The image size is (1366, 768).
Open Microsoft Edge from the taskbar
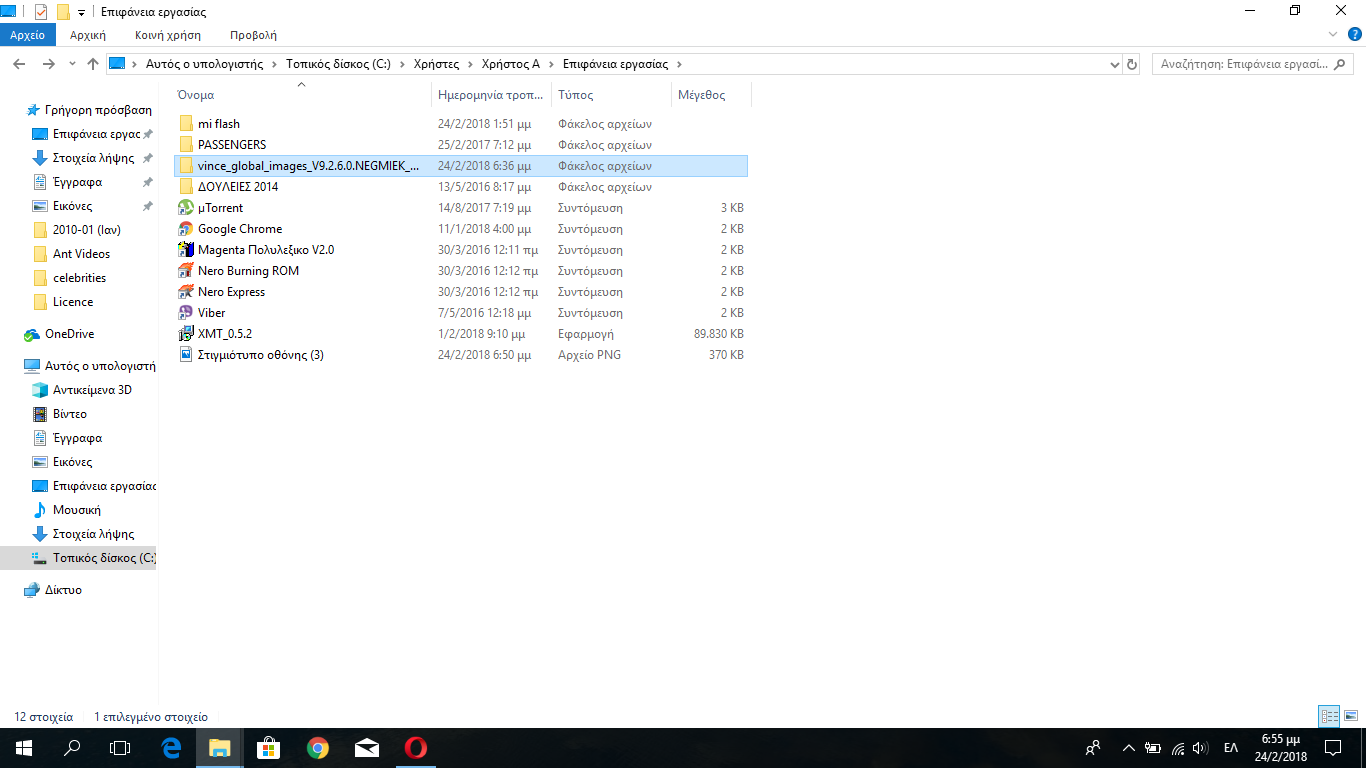pos(171,748)
